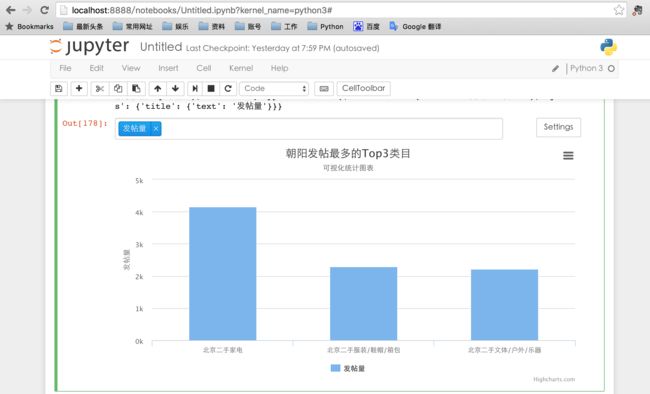
Task: Open the Google 翻译 bookmark
Action: tap(415, 27)
